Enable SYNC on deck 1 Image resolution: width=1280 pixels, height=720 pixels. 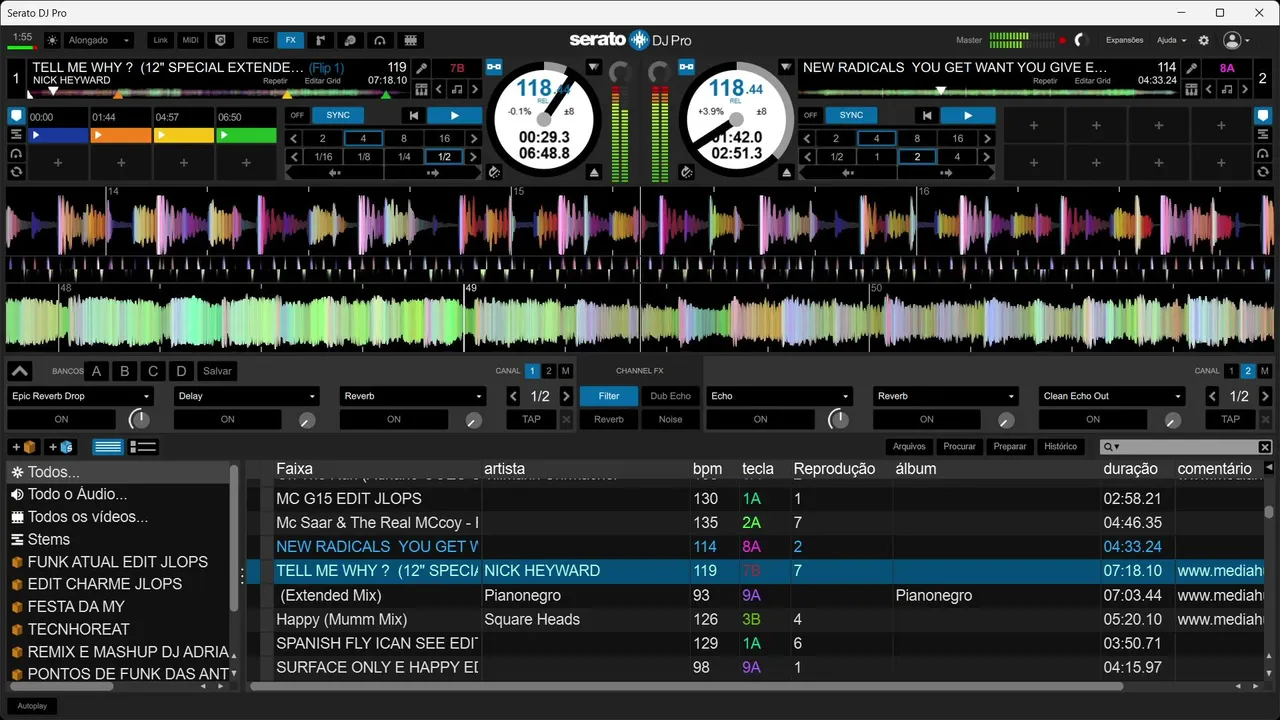click(338, 115)
